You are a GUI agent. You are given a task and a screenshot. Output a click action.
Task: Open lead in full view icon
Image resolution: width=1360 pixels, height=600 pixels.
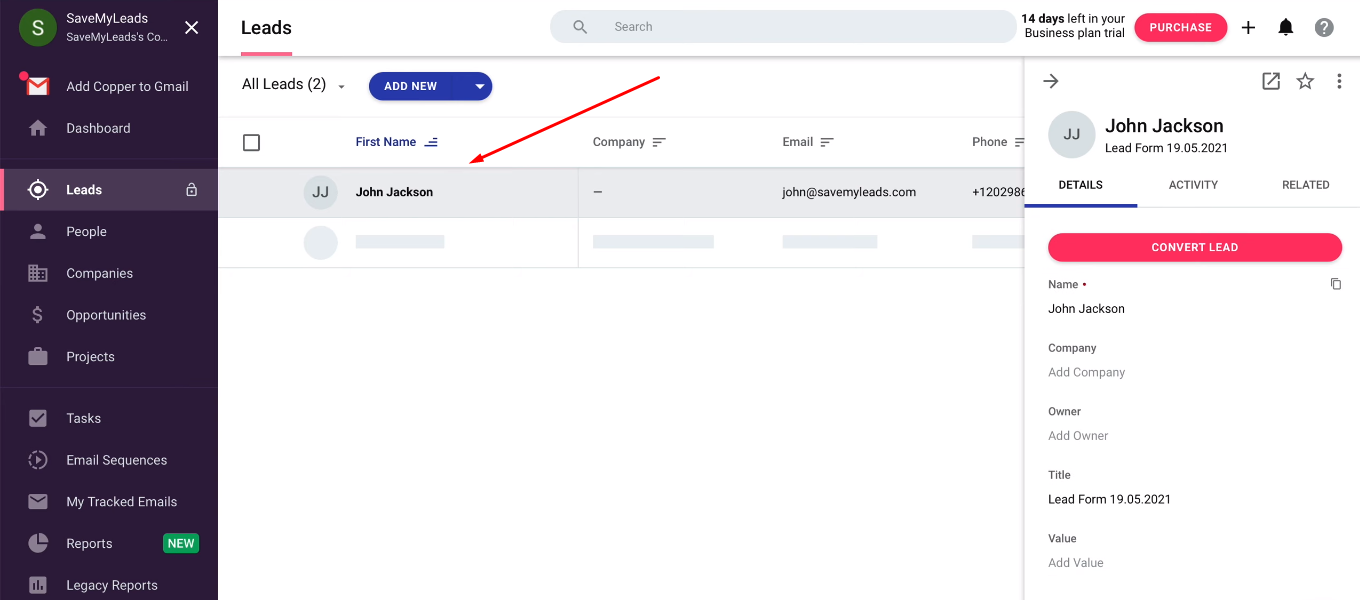click(x=1271, y=82)
